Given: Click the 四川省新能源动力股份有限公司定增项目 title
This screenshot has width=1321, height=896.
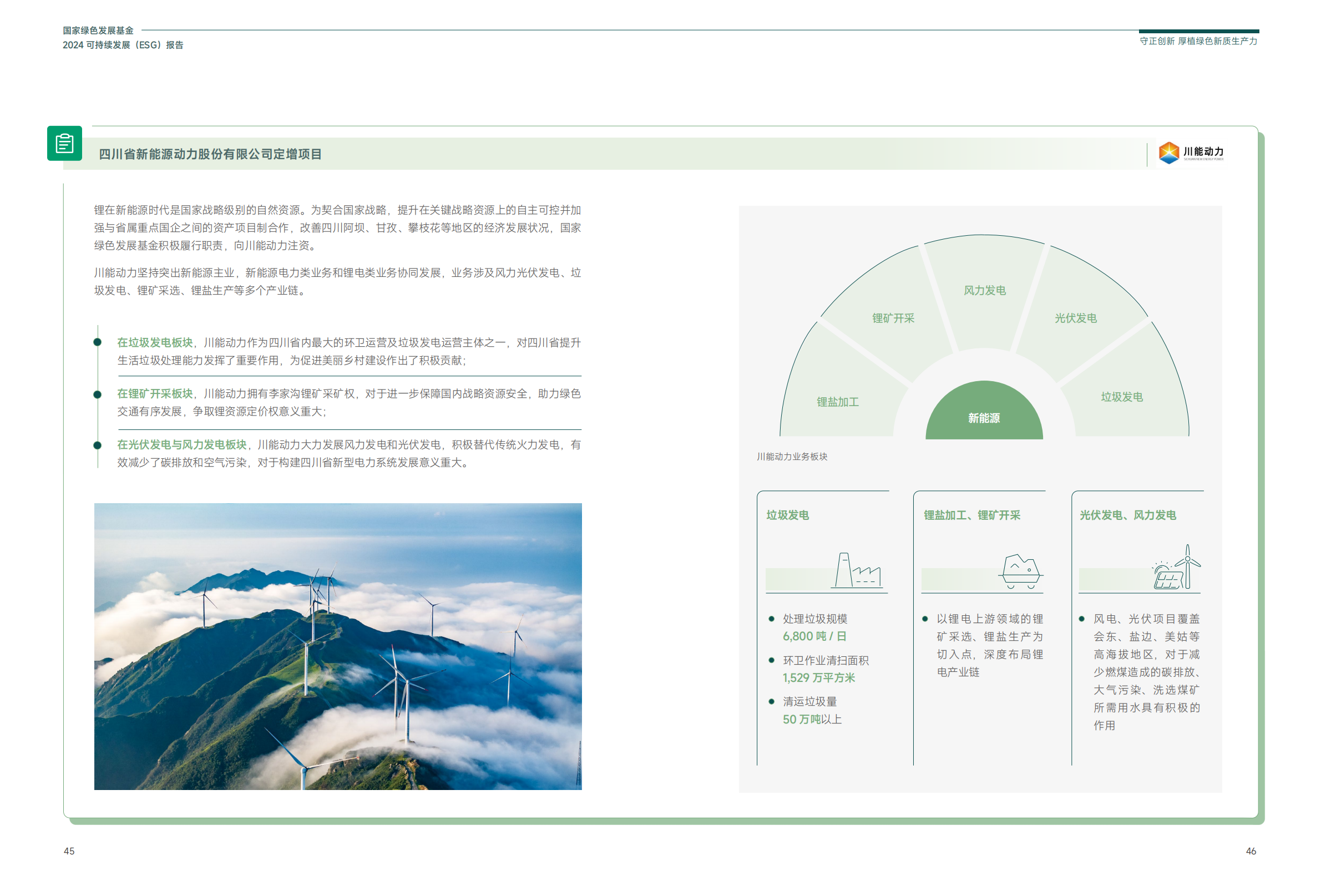Looking at the screenshot, I should tap(210, 154).
